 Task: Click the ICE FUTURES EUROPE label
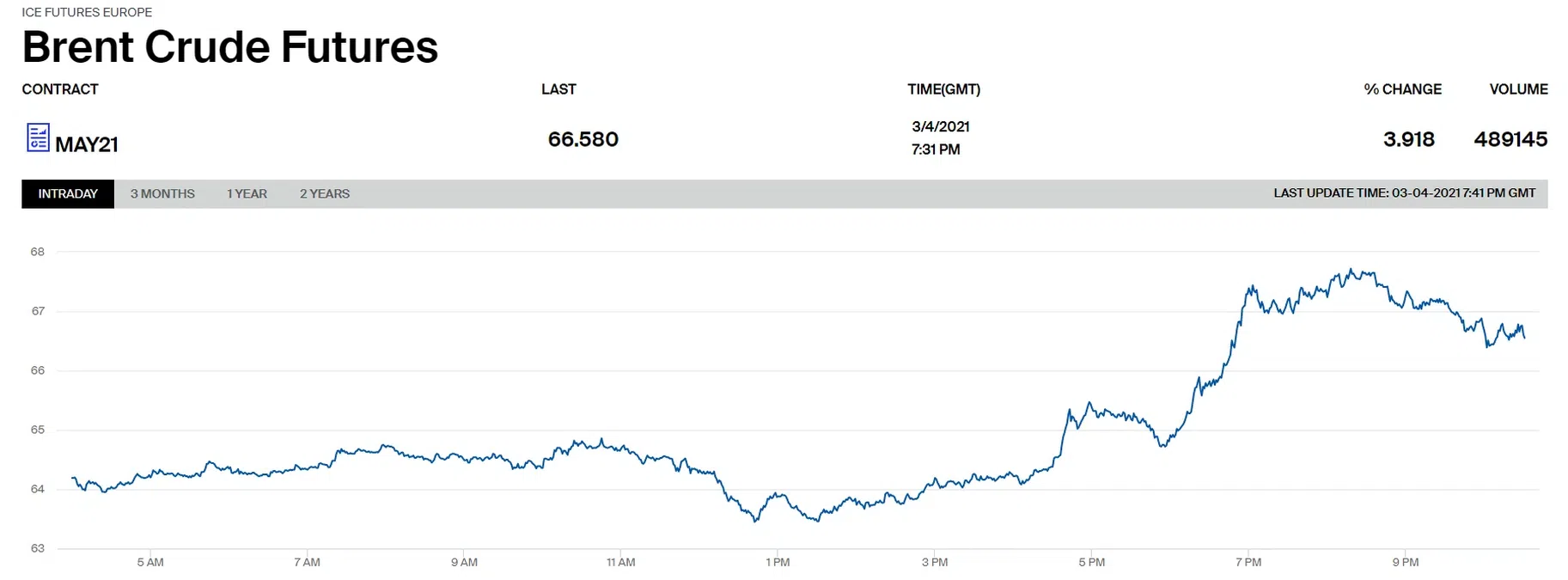coord(87,12)
